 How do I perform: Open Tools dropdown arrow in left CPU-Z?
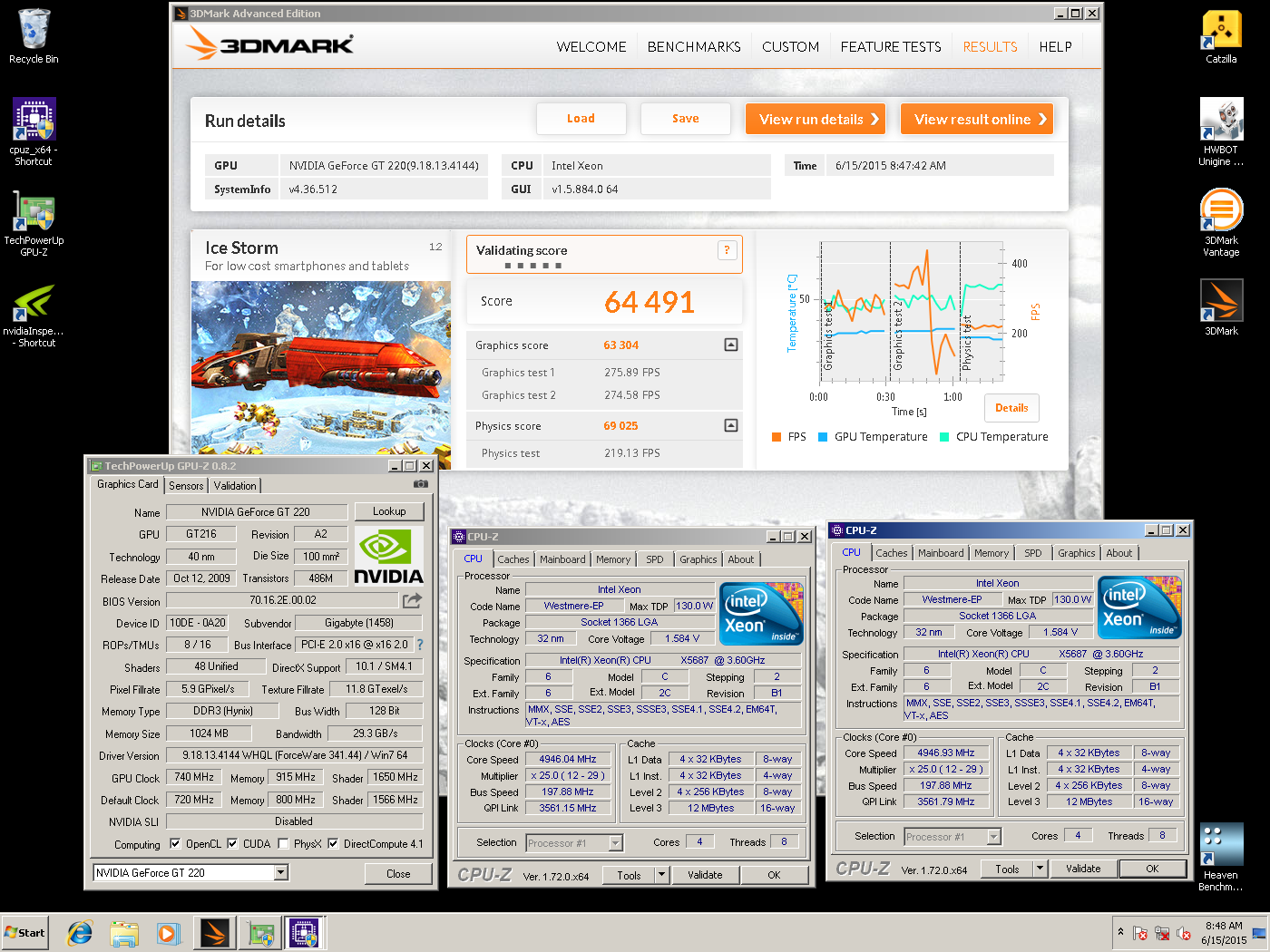click(662, 875)
